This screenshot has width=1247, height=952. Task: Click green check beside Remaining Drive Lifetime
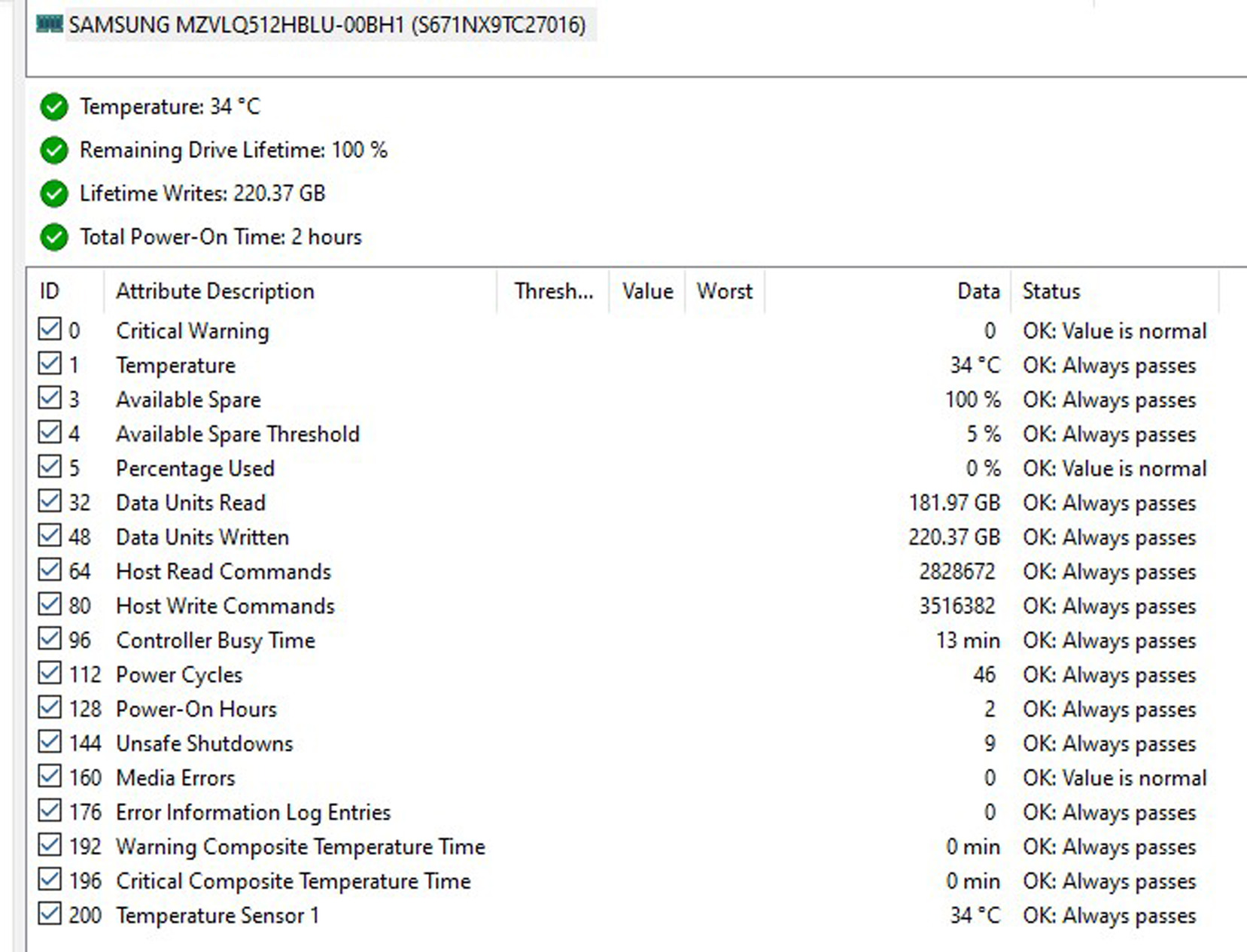coord(54,151)
